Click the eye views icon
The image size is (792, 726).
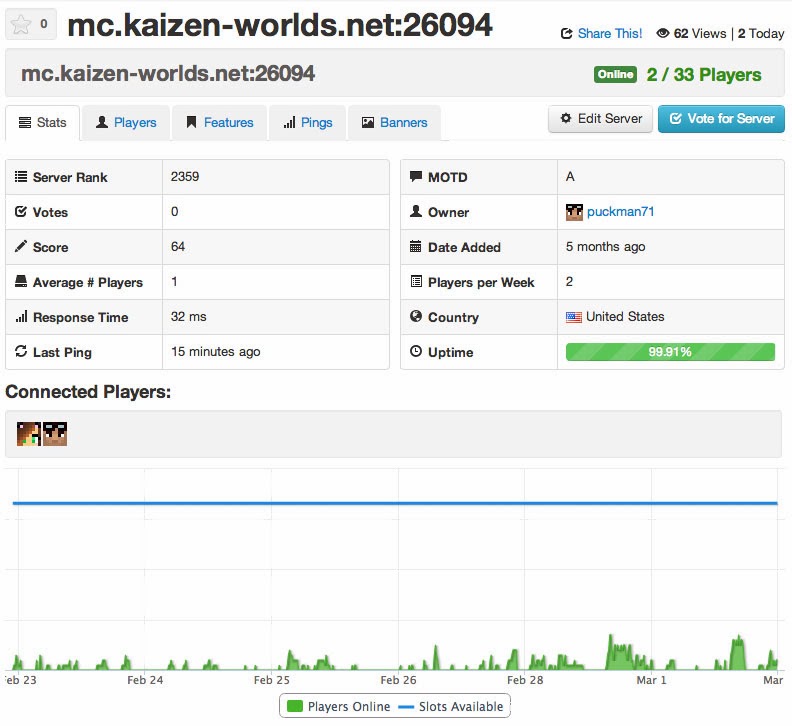point(662,33)
